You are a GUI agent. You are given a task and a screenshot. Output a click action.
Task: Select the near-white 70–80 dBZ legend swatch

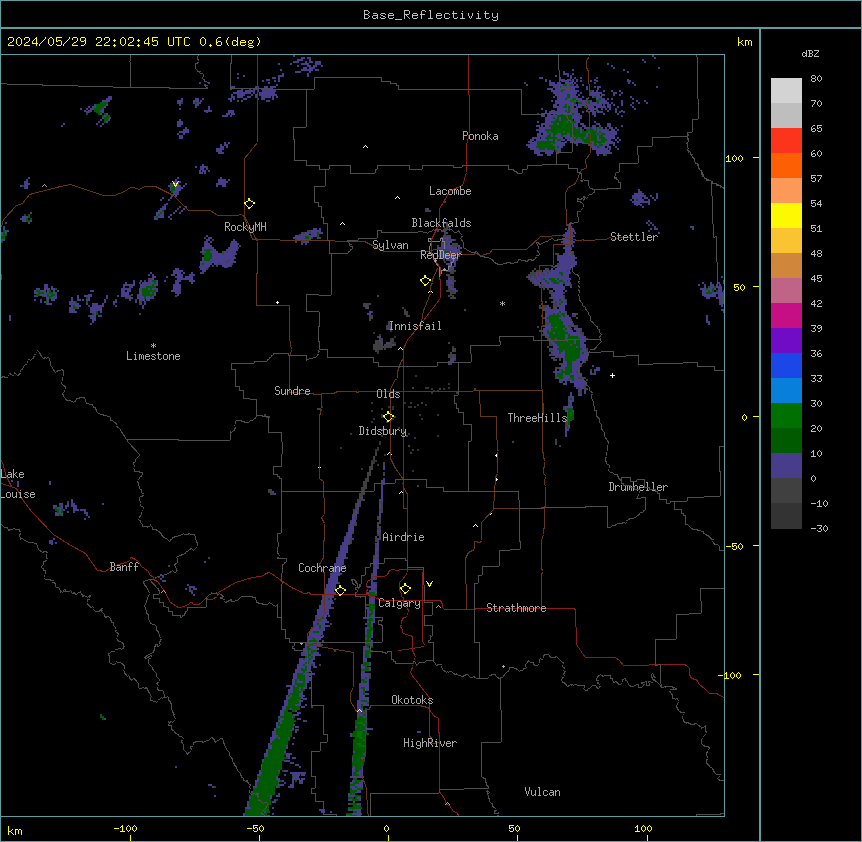(x=786, y=91)
